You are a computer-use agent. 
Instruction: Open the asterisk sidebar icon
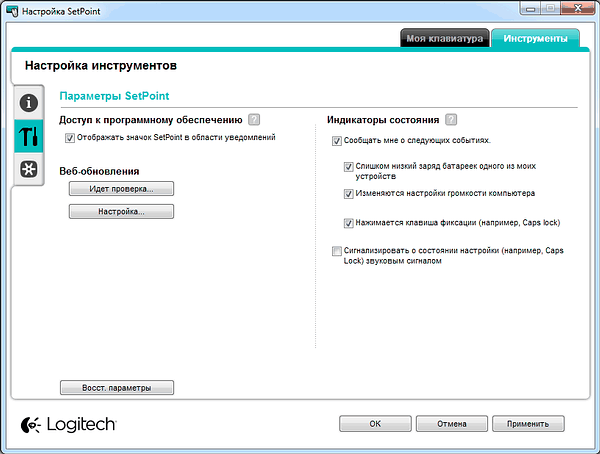point(29,169)
